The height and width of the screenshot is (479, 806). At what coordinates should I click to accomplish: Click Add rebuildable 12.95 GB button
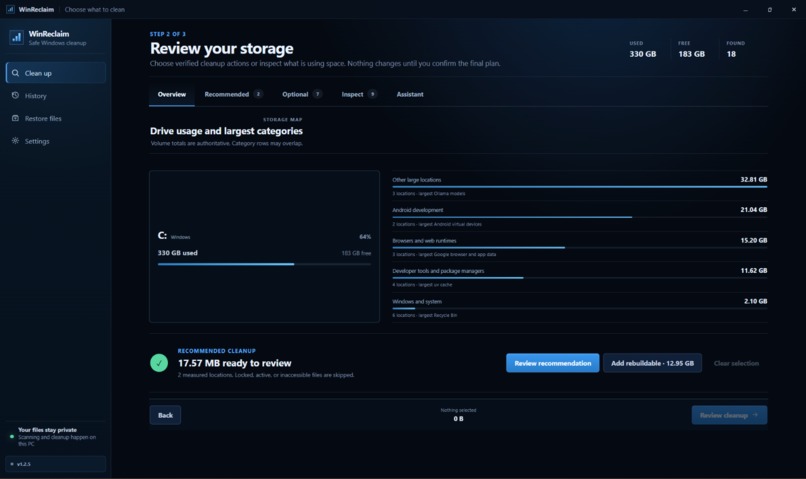(x=652, y=363)
